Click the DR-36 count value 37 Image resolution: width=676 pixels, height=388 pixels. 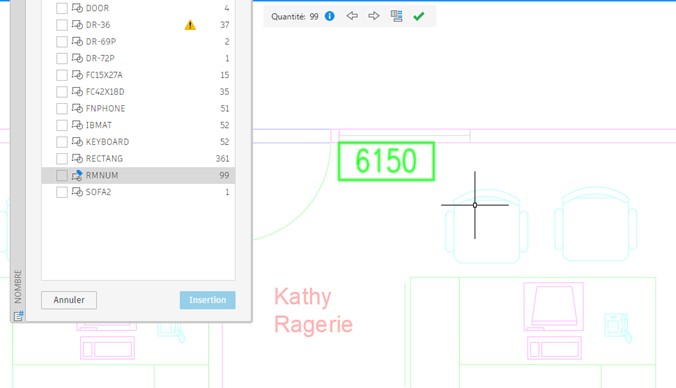225,25
